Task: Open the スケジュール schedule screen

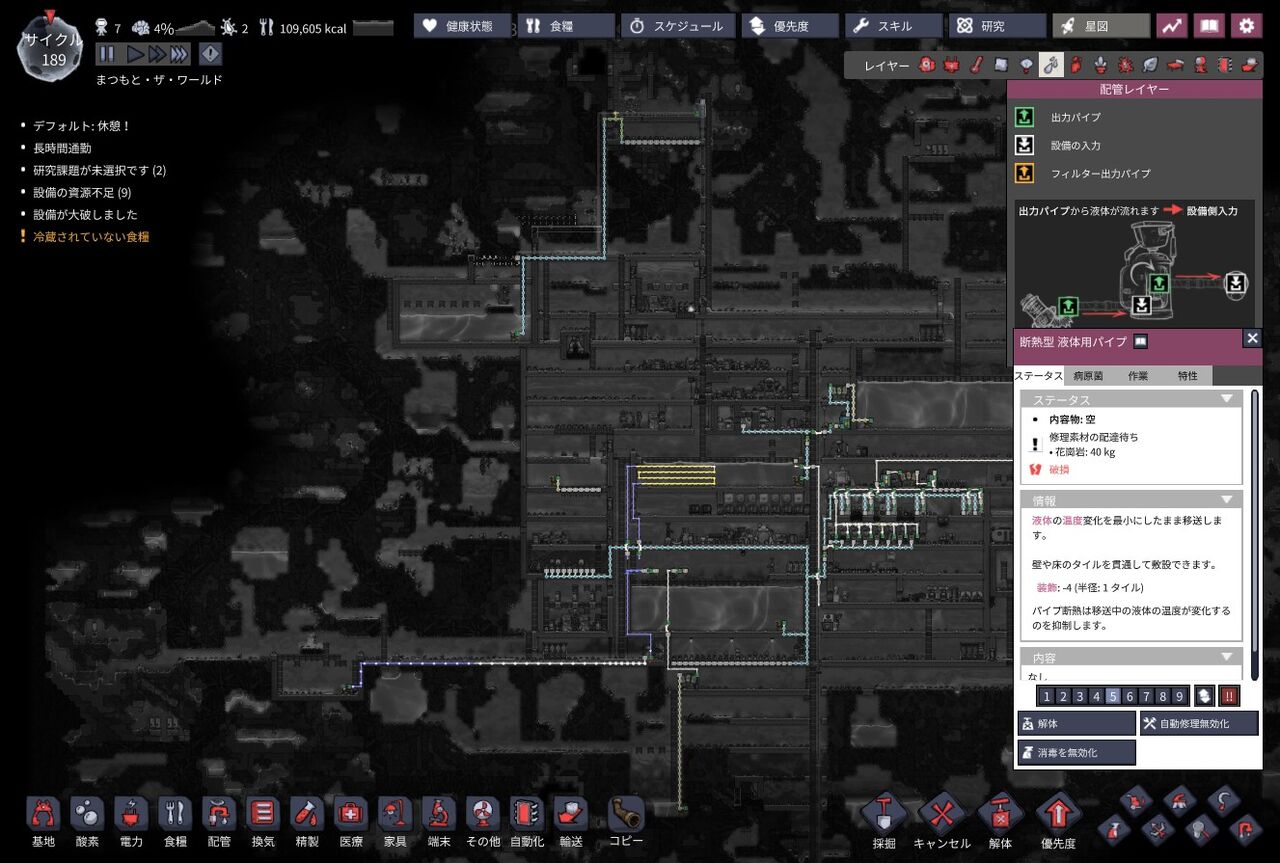Action: [678, 26]
